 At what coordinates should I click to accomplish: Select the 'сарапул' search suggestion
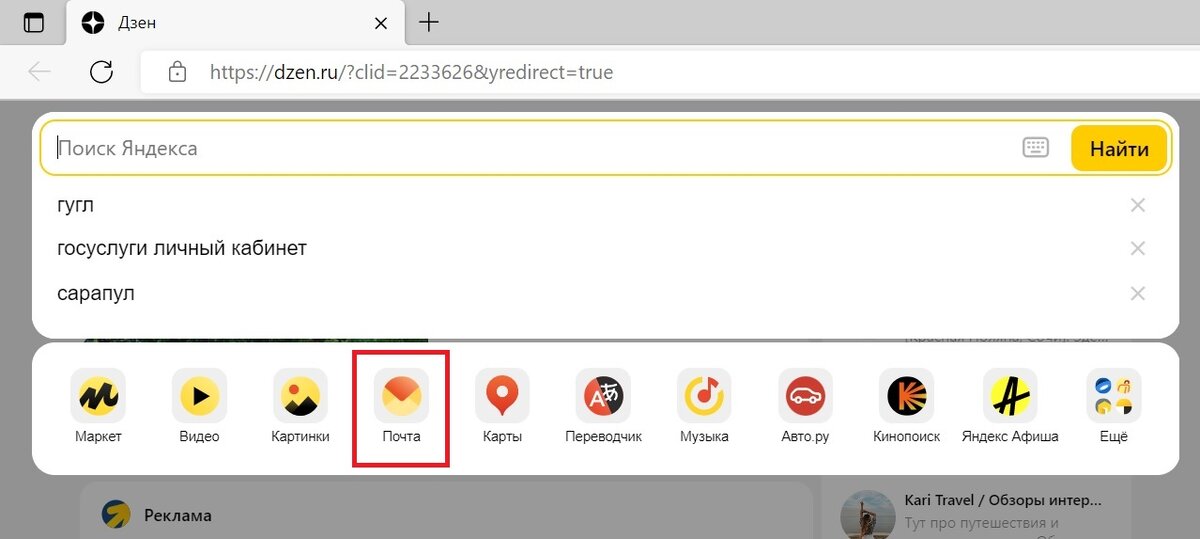pos(96,294)
